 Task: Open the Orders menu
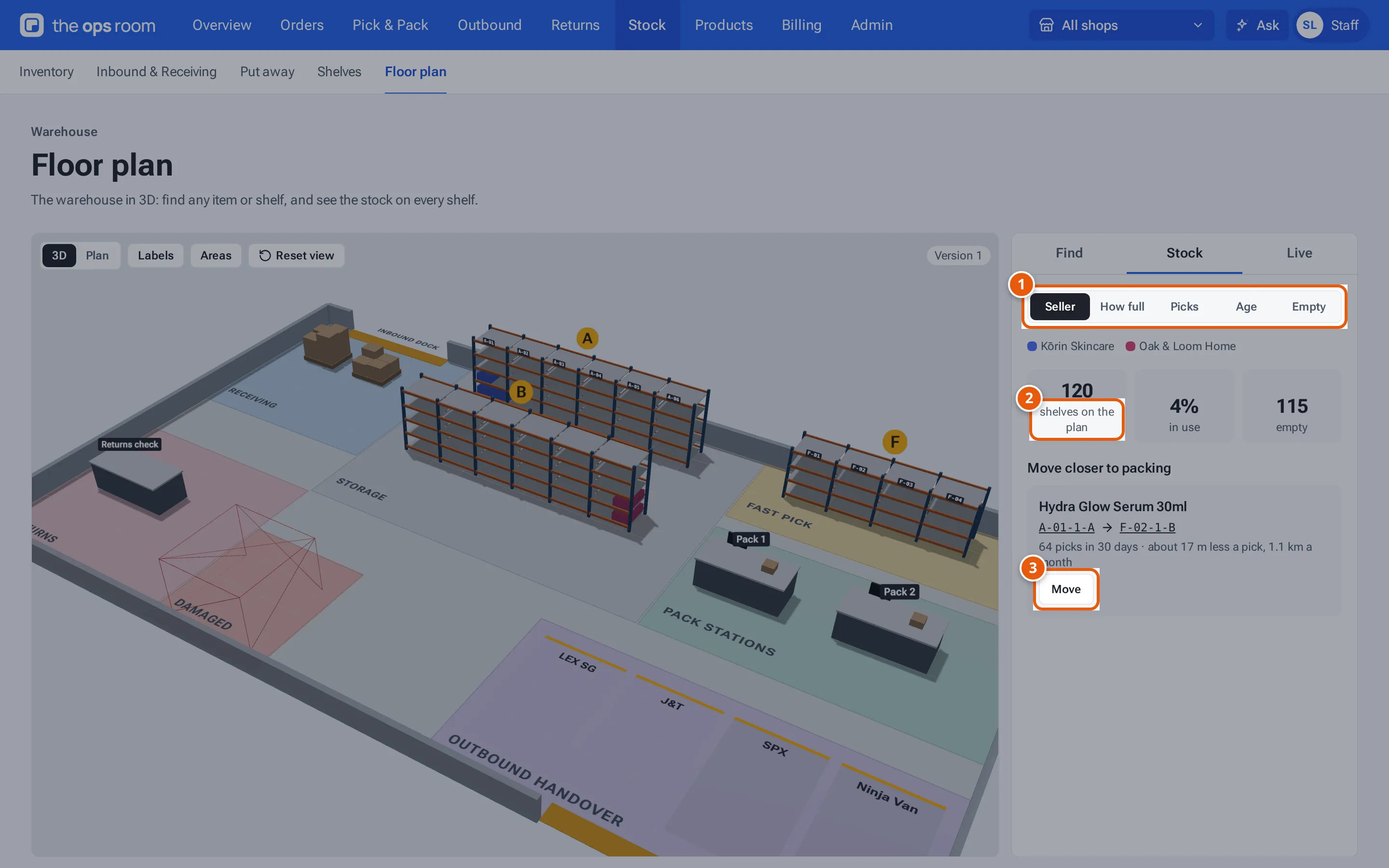pyautogui.click(x=302, y=25)
